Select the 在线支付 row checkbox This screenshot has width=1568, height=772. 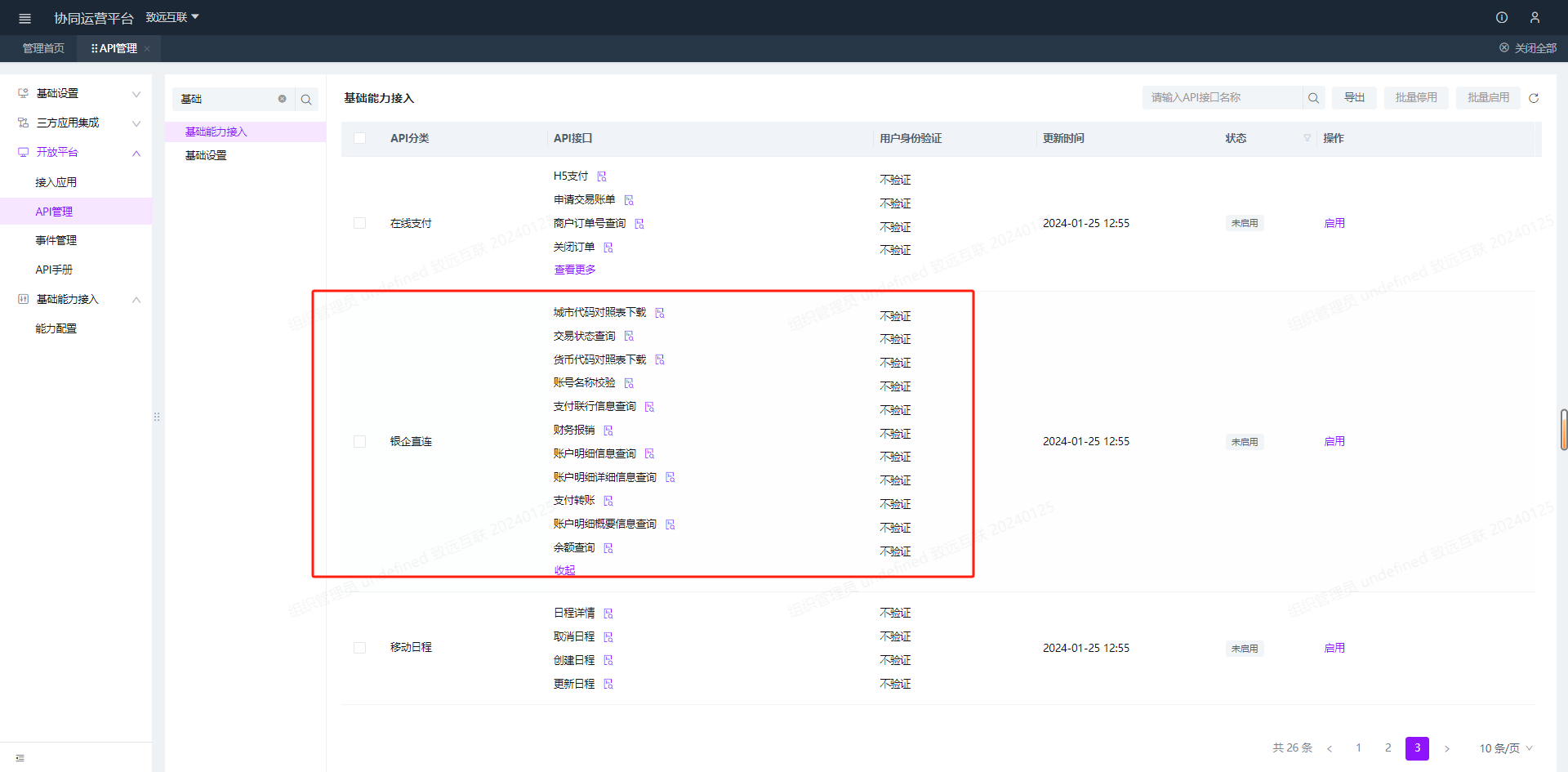click(x=359, y=223)
